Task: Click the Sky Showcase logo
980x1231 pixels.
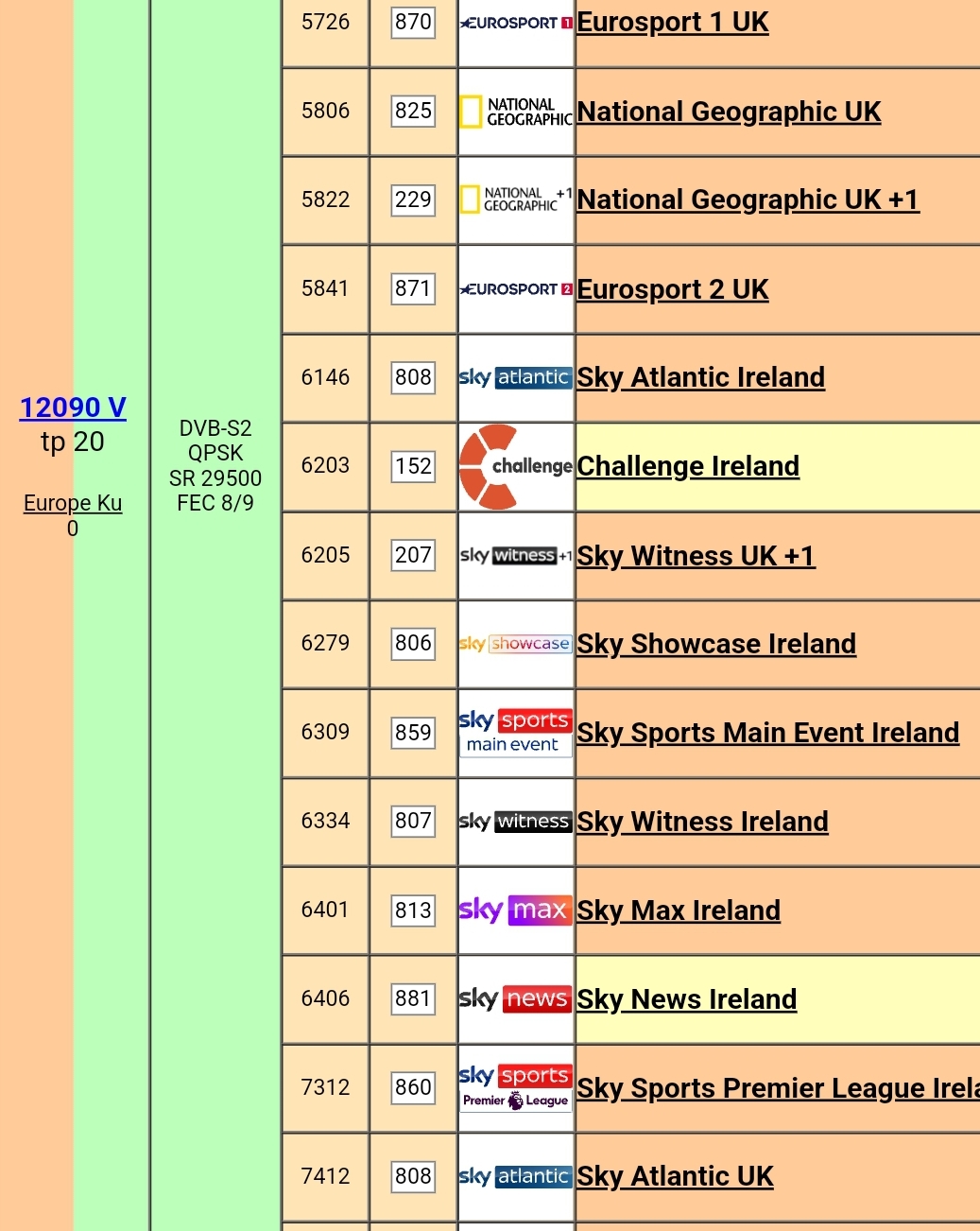Action: tap(516, 644)
